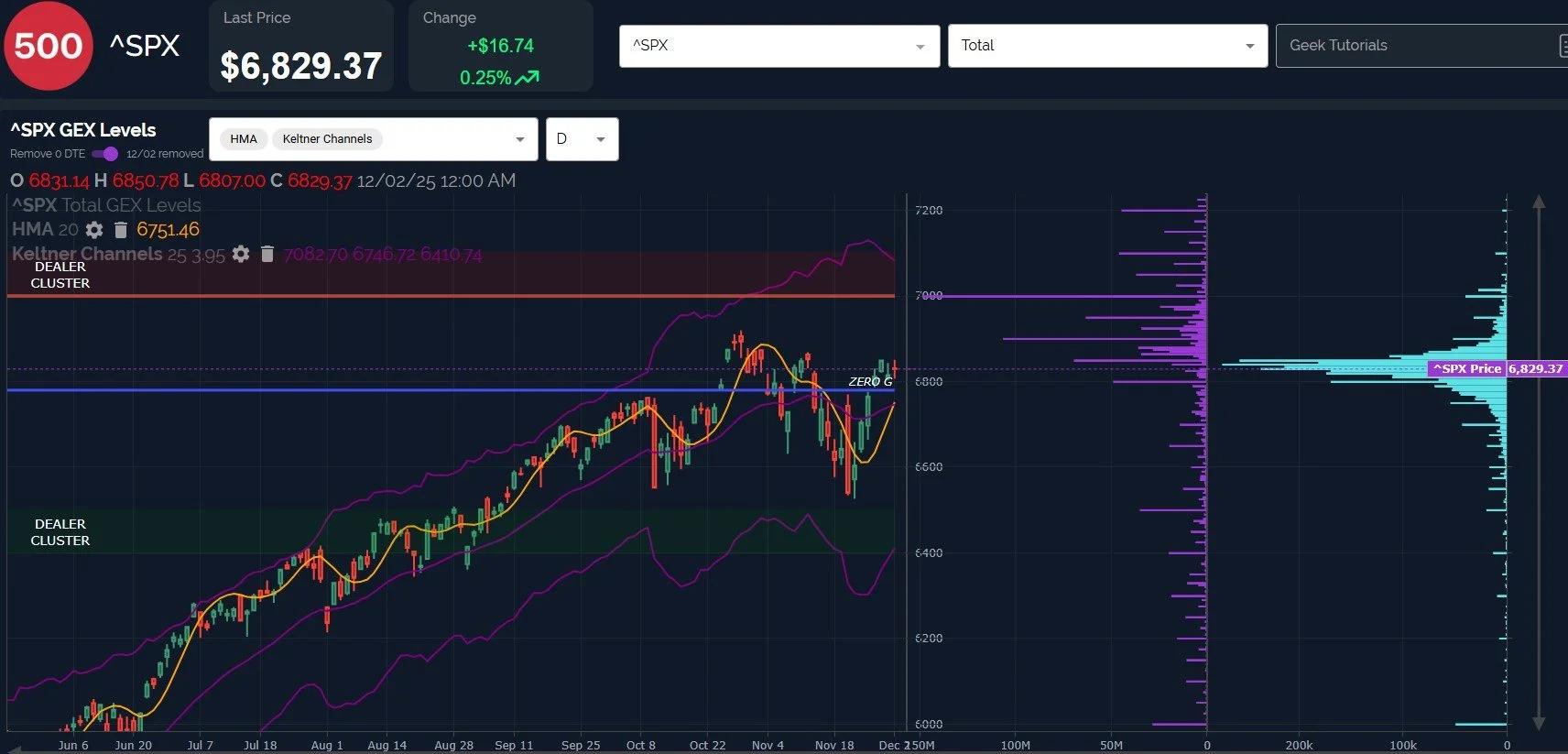Click the Oct 22 date axis label

(707, 745)
